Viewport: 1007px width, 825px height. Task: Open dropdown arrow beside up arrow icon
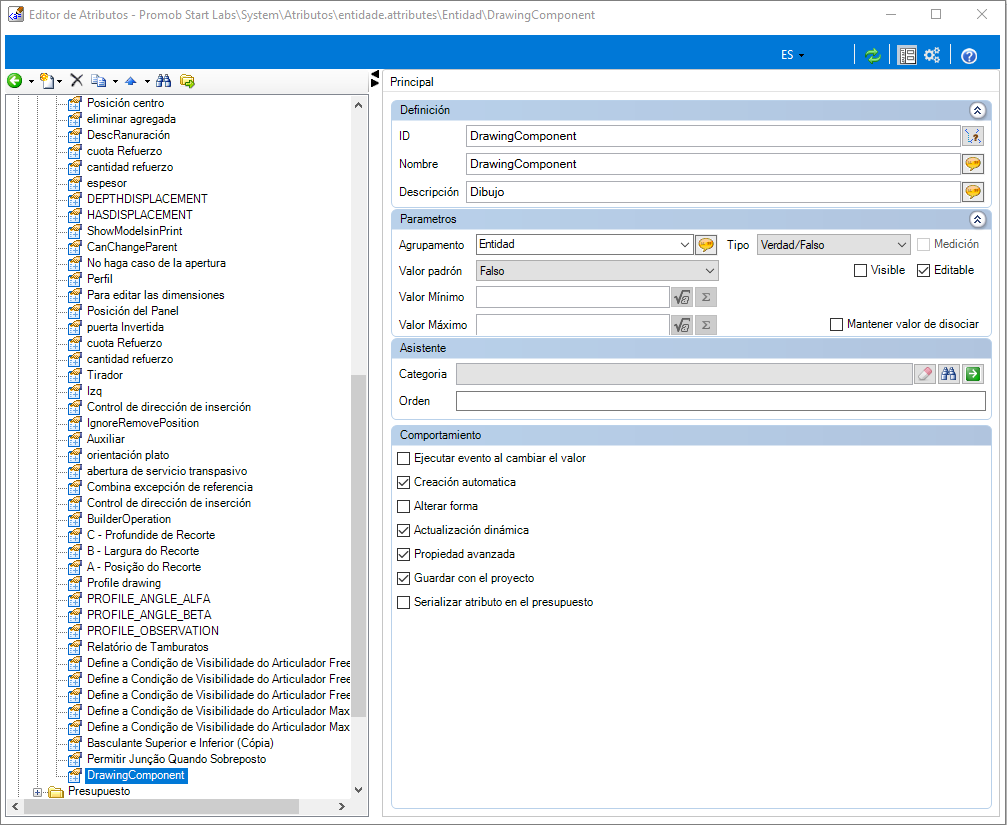(147, 82)
